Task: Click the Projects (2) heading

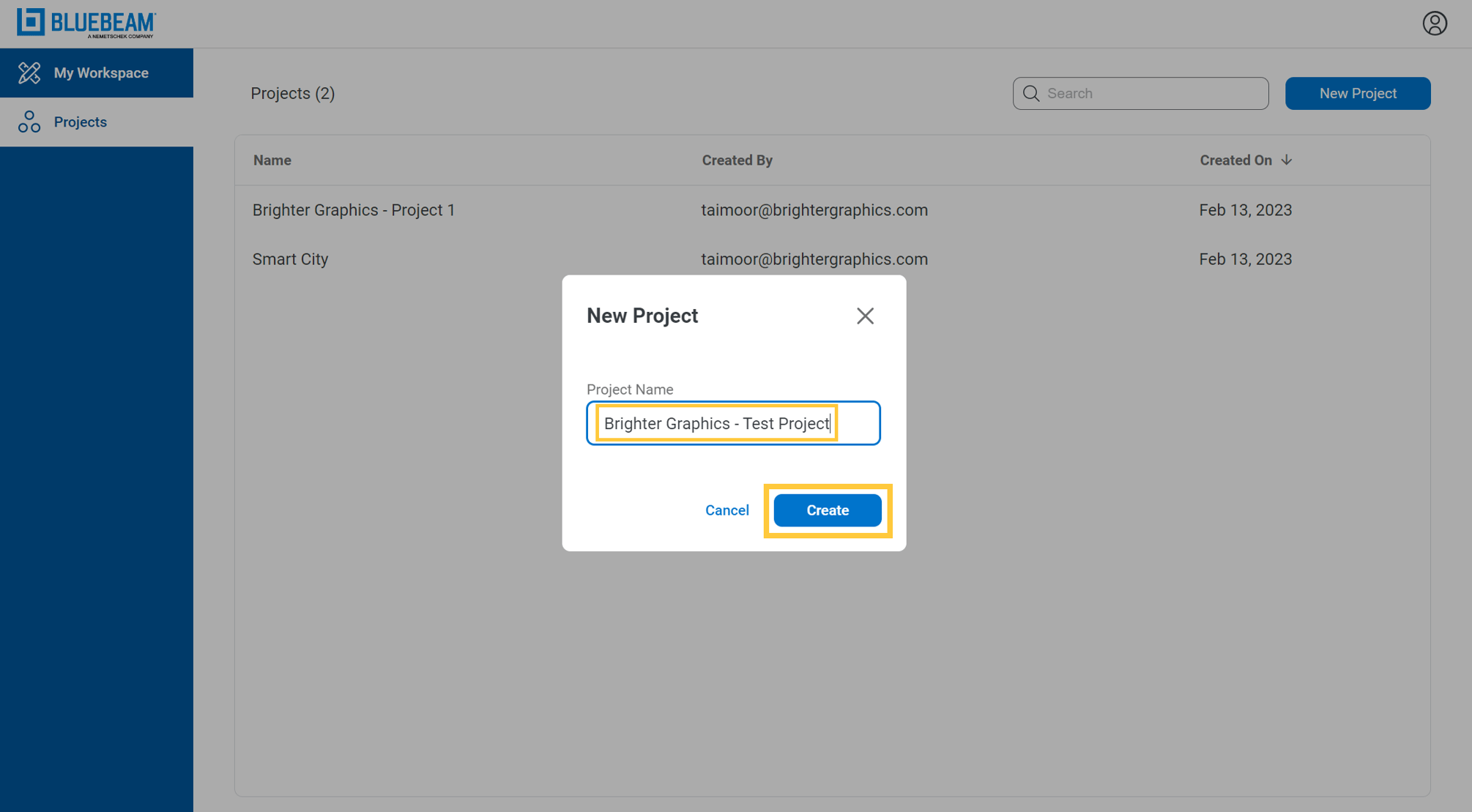Action: [x=292, y=93]
